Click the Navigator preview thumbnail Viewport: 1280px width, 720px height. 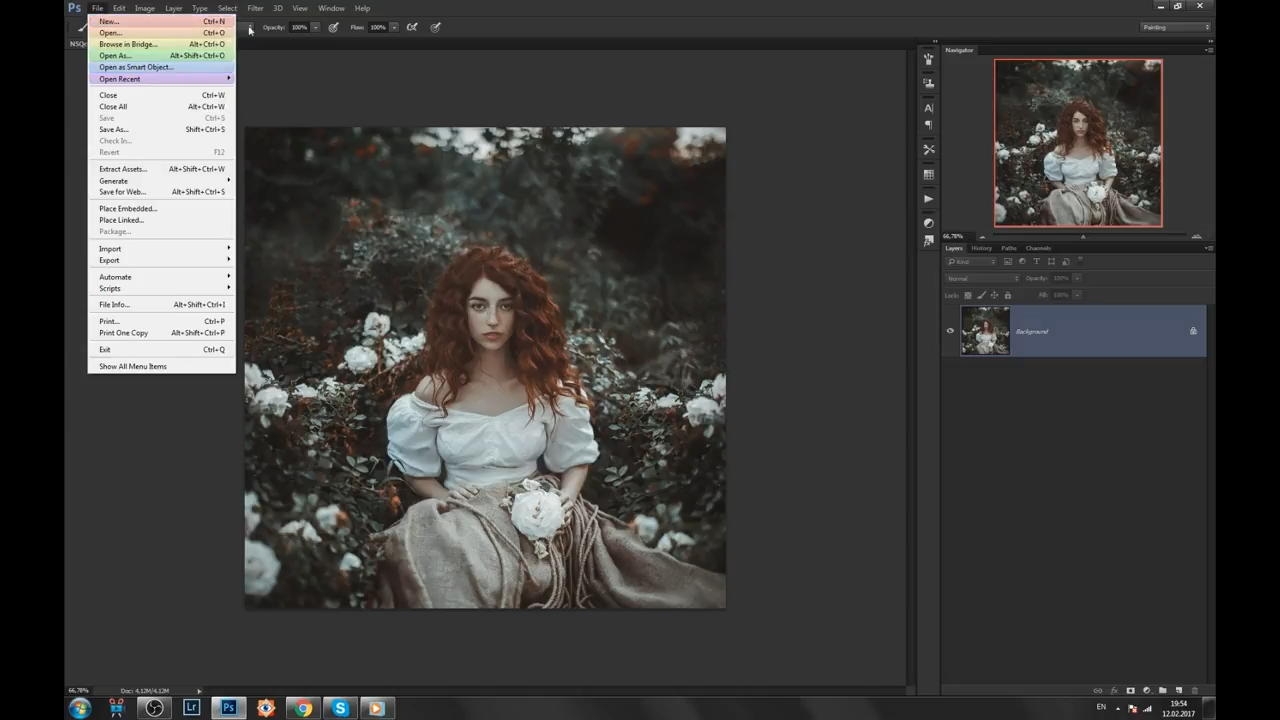pyautogui.click(x=1078, y=143)
